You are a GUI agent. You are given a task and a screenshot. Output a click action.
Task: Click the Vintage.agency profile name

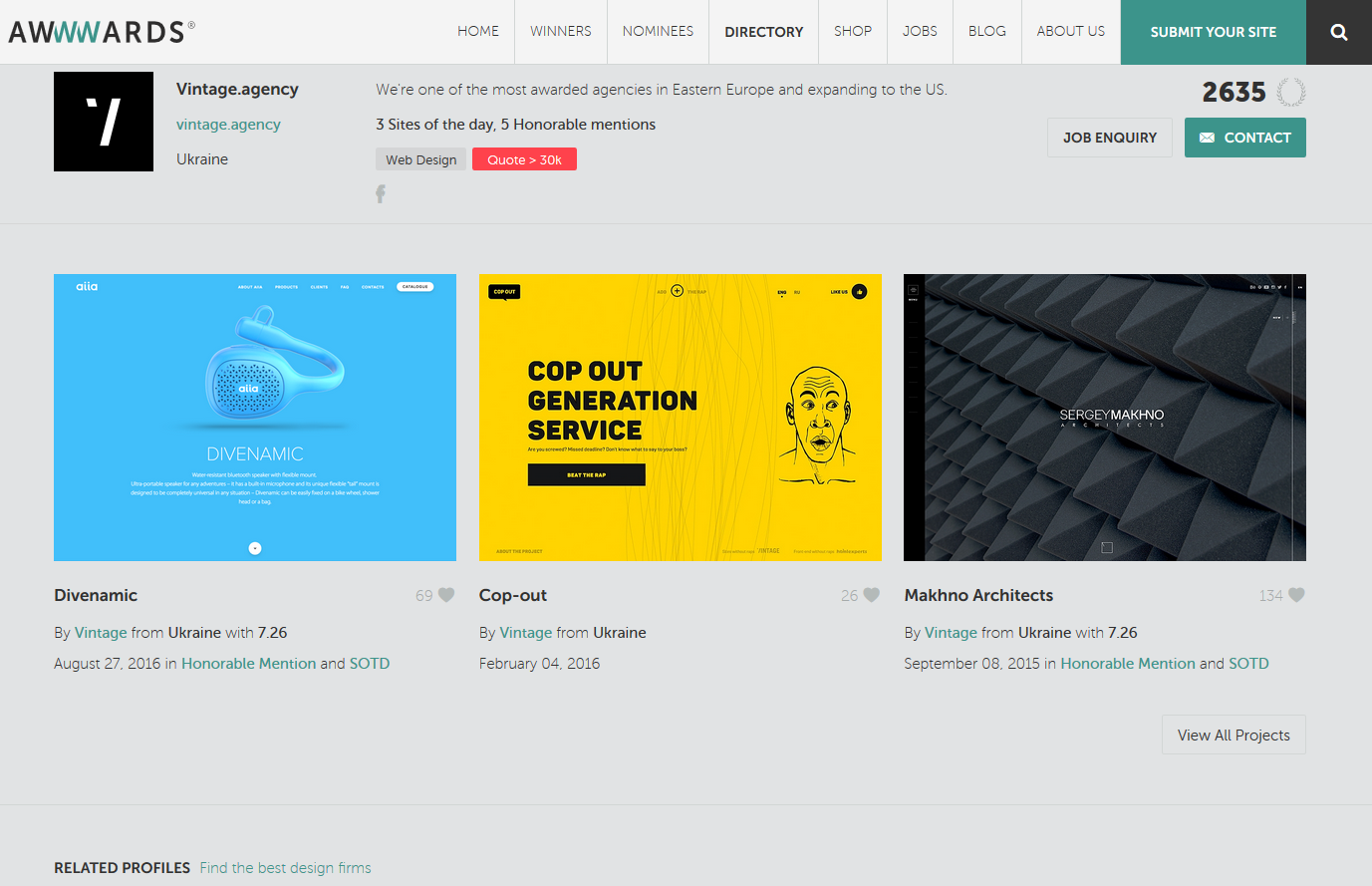237,89
